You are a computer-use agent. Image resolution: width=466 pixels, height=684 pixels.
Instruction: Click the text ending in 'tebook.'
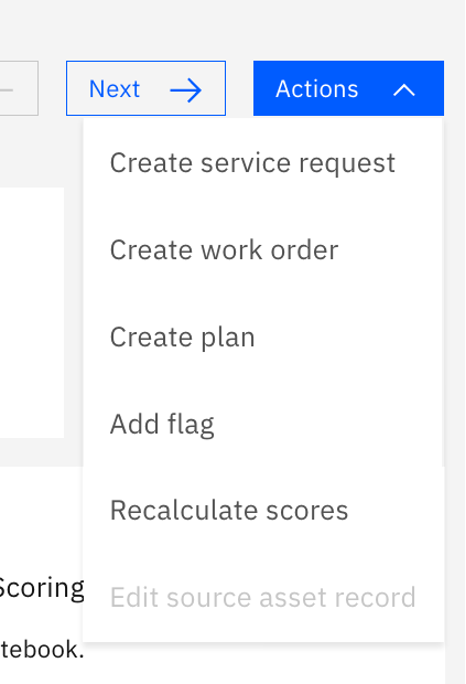point(42,649)
